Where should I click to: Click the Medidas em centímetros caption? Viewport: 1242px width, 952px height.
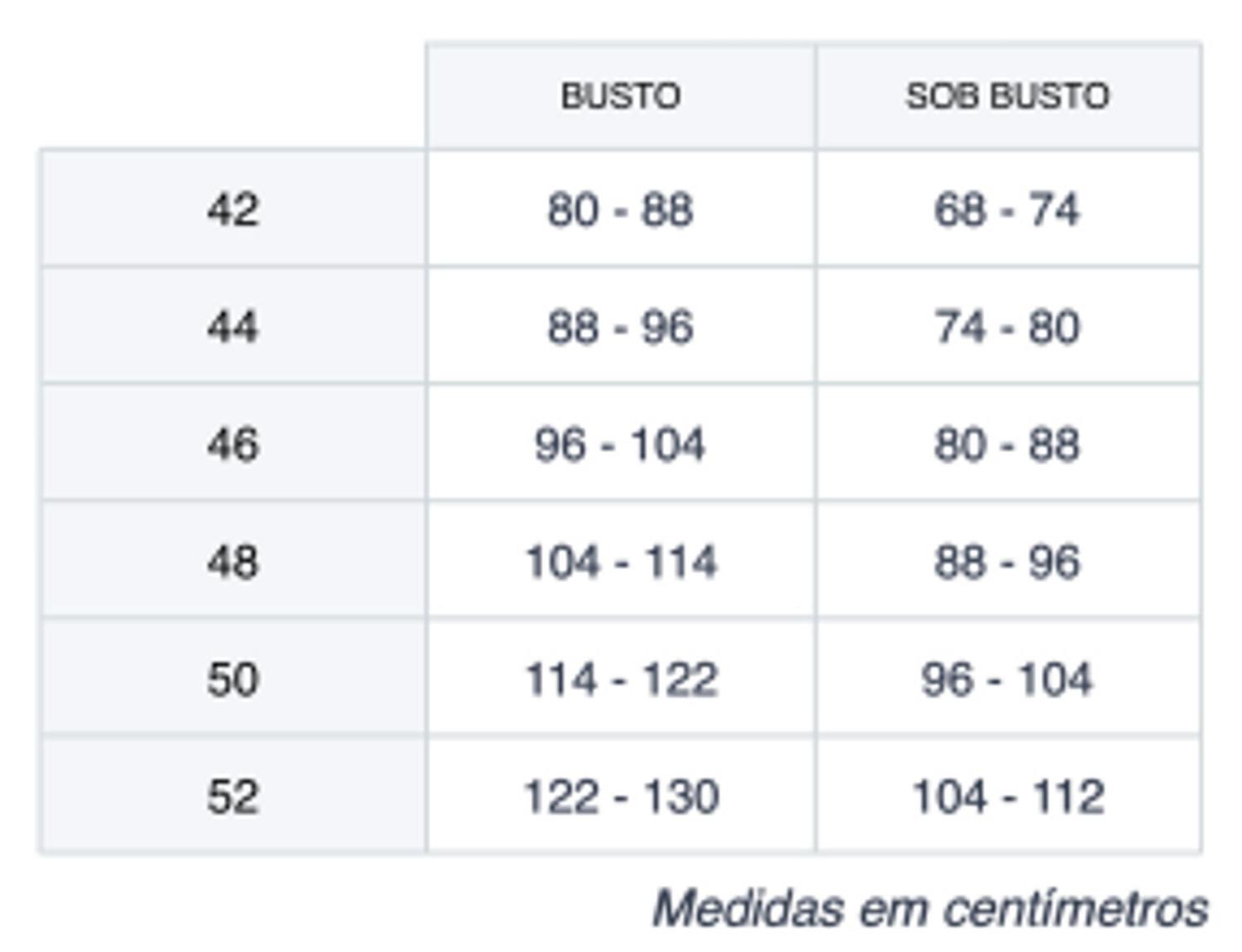pyautogui.click(x=930, y=908)
